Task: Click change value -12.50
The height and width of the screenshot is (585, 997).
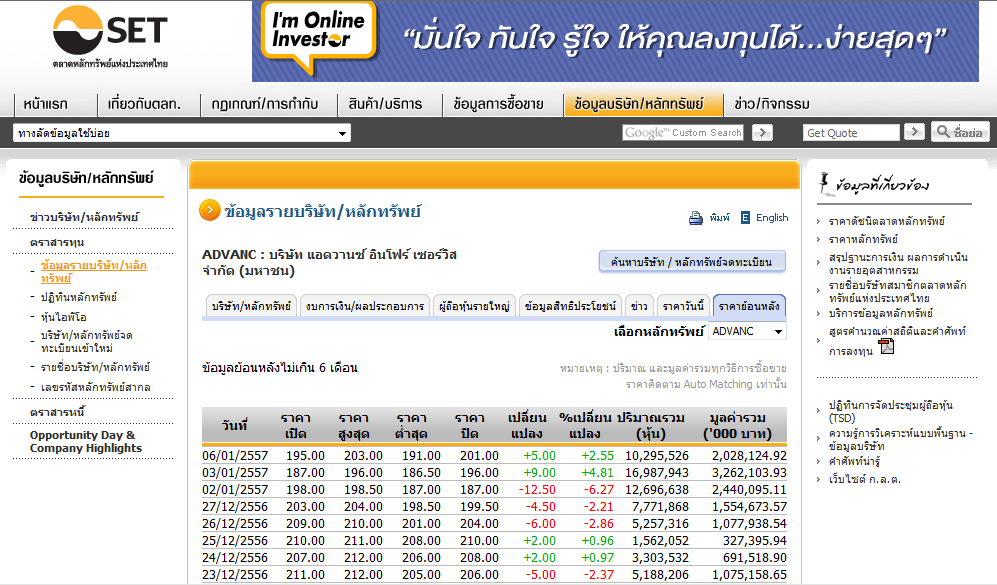Action: 537,490
